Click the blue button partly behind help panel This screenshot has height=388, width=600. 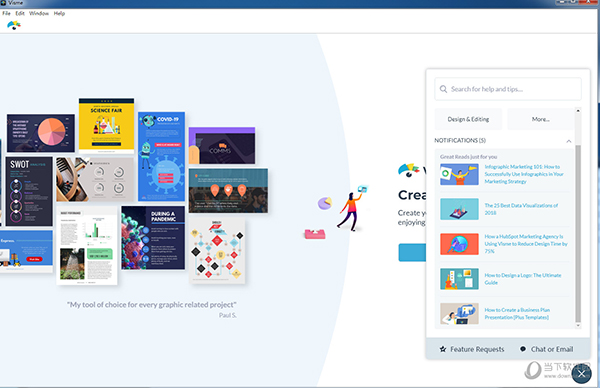(412, 253)
